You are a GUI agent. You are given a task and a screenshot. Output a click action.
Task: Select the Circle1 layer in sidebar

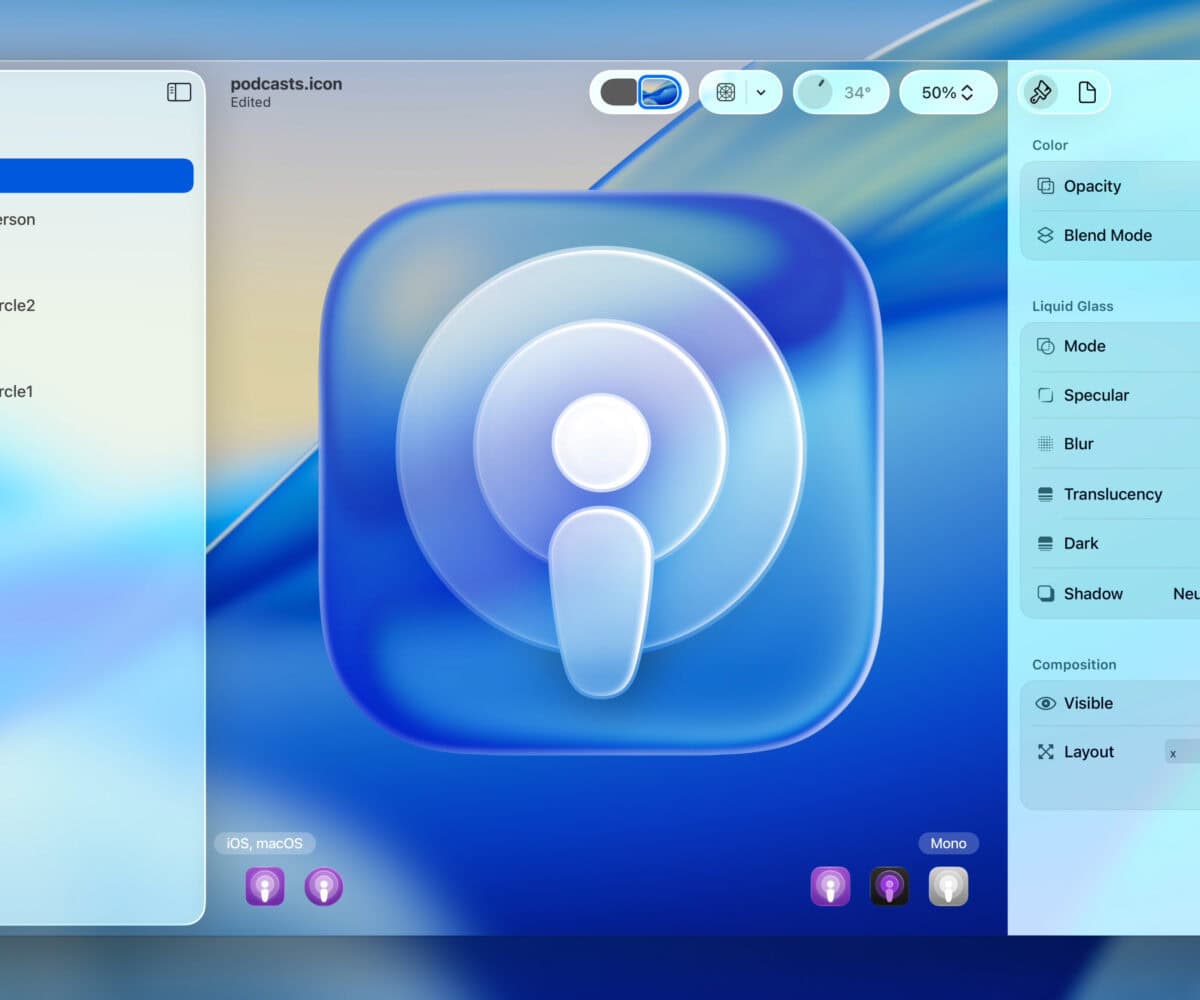point(17,392)
